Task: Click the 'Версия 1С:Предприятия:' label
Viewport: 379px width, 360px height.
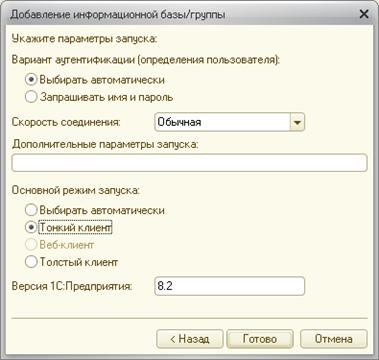Action: pyautogui.click(x=72, y=286)
